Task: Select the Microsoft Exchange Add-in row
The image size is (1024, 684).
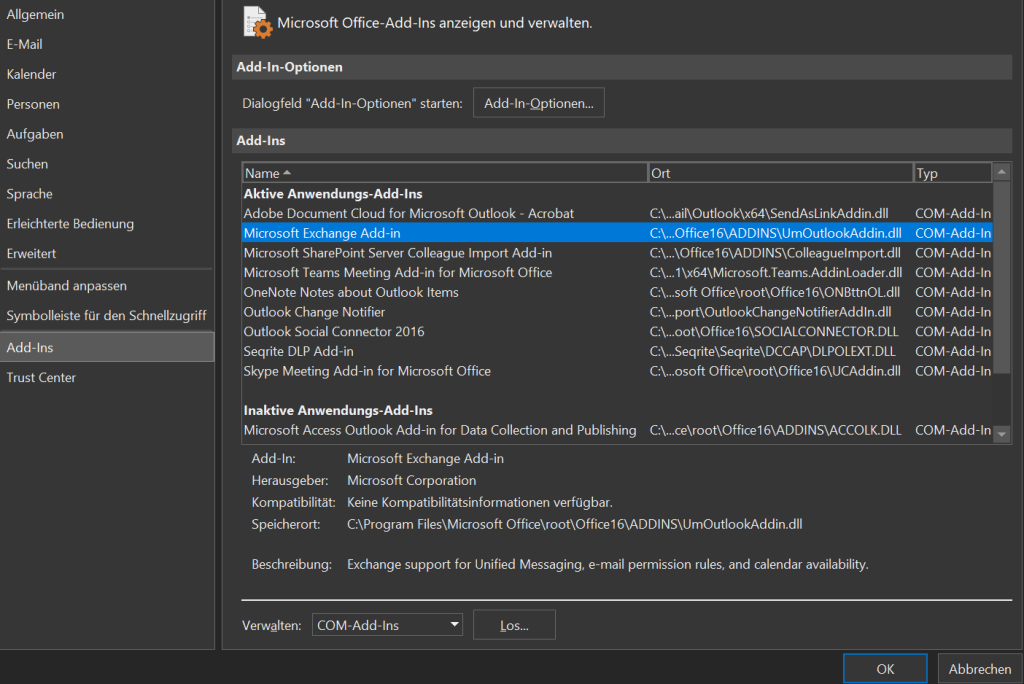Action: pos(616,233)
